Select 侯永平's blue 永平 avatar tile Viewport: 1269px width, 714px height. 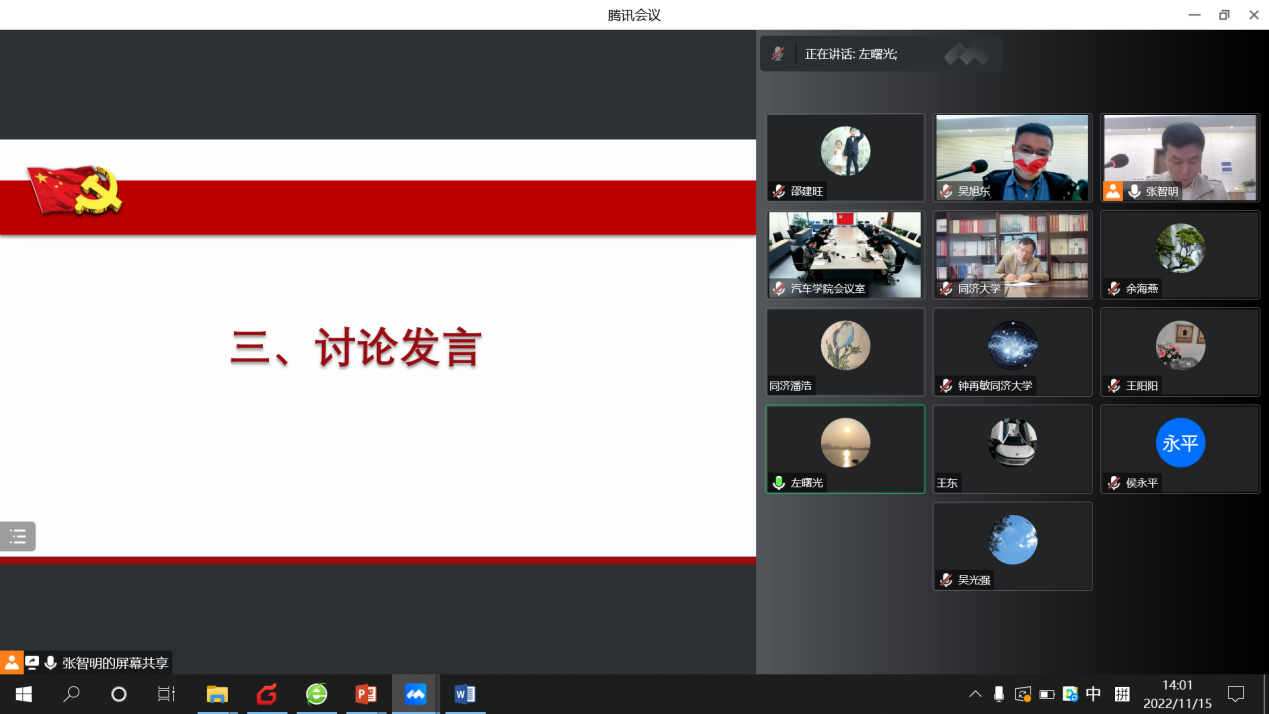1180,443
